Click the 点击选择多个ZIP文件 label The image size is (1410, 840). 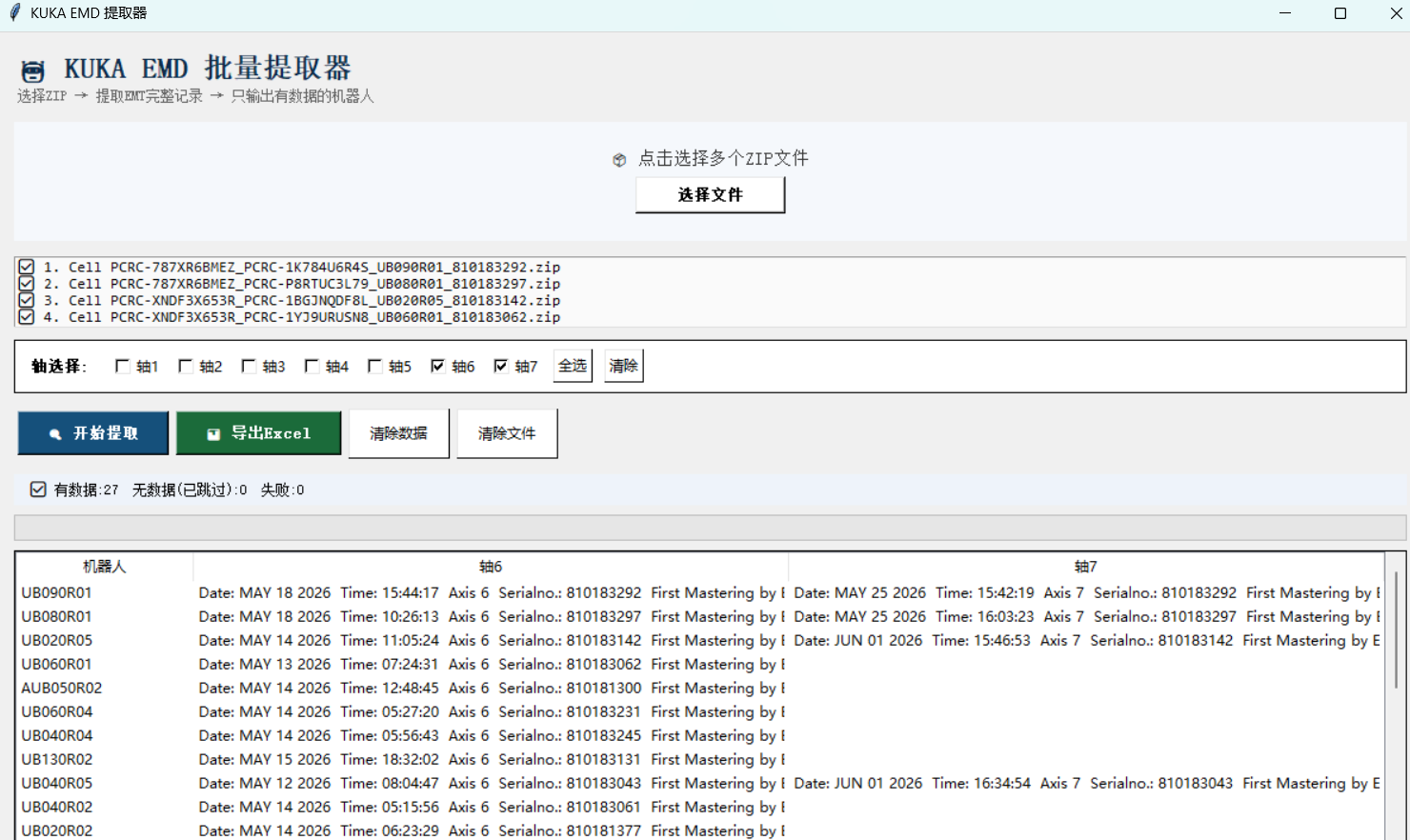[x=723, y=158]
